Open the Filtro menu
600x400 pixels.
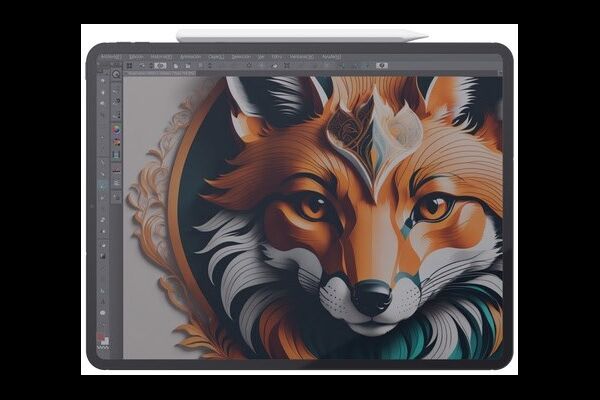point(276,57)
